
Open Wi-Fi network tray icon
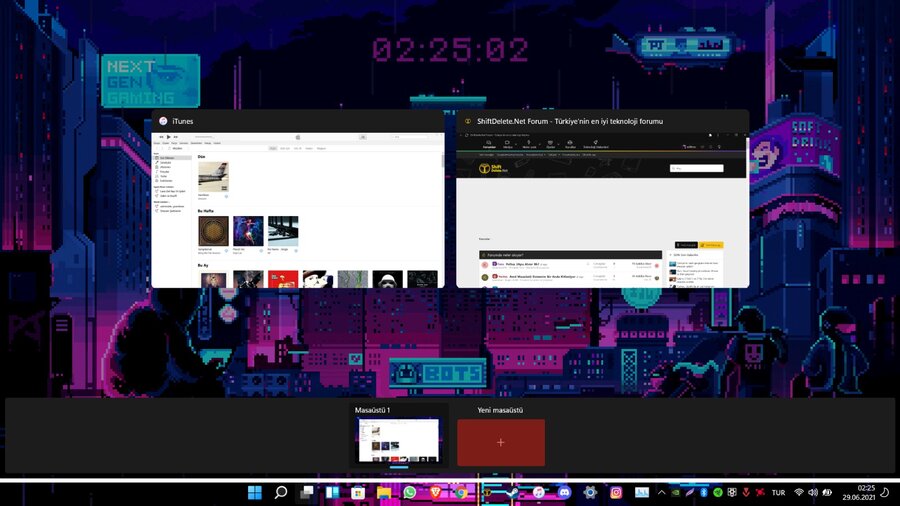pyautogui.click(x=798, y=492)
